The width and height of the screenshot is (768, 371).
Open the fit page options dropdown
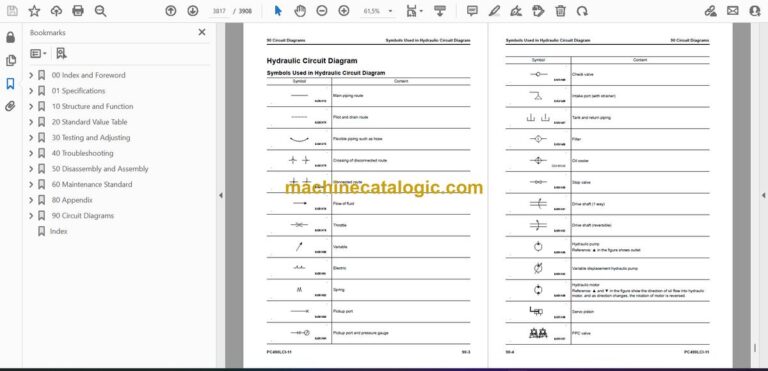click(x=414, y=11)
